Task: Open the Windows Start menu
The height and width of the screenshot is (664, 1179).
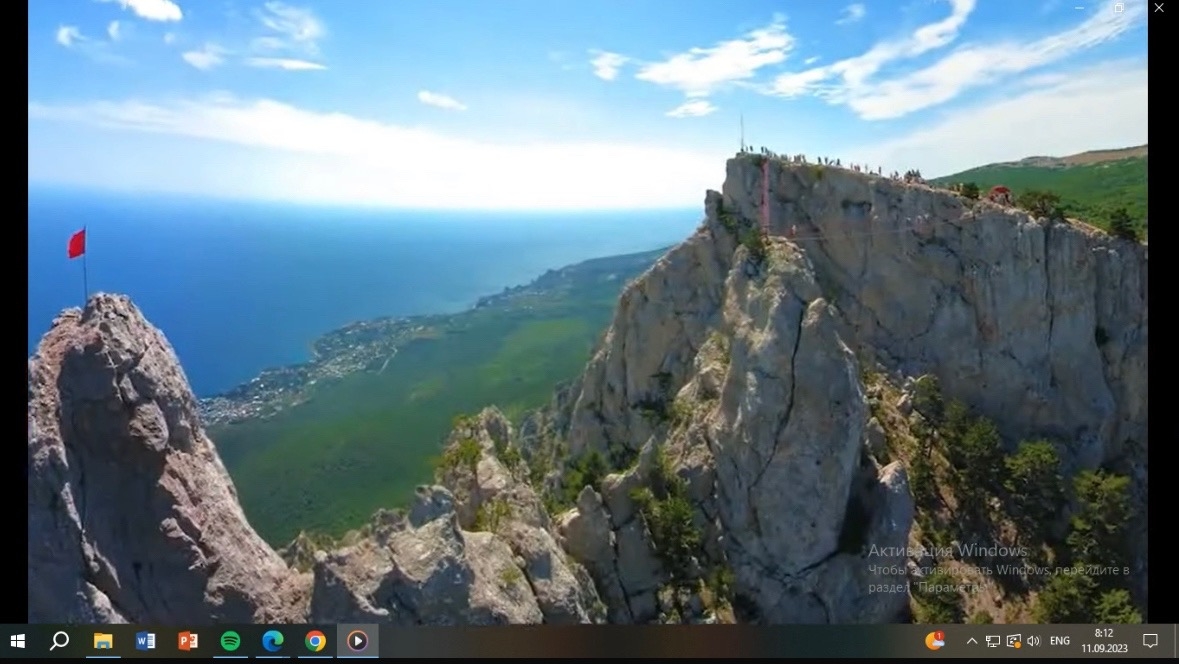Action: coord(17,641)
